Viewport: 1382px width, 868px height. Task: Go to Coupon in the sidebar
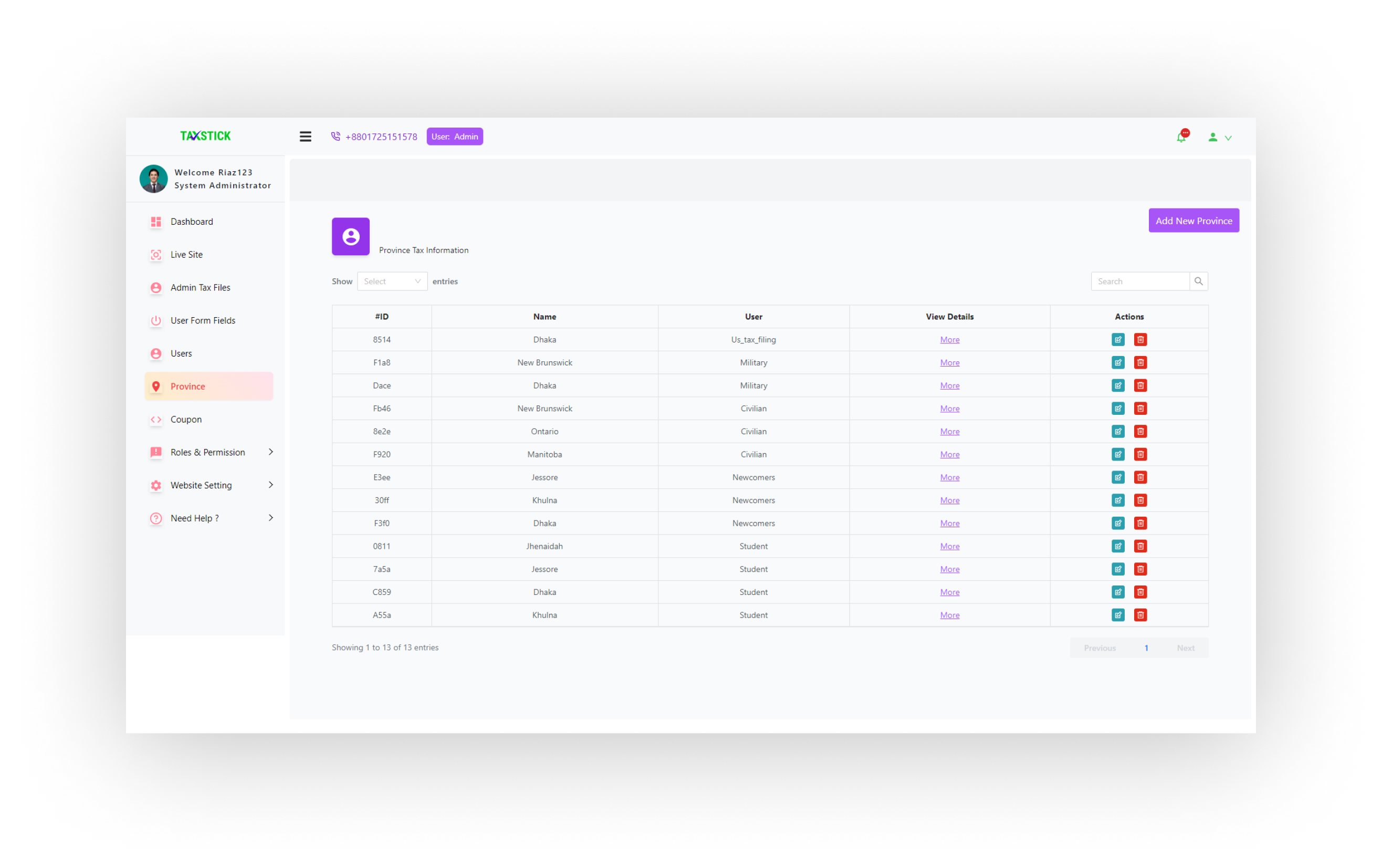186,420
